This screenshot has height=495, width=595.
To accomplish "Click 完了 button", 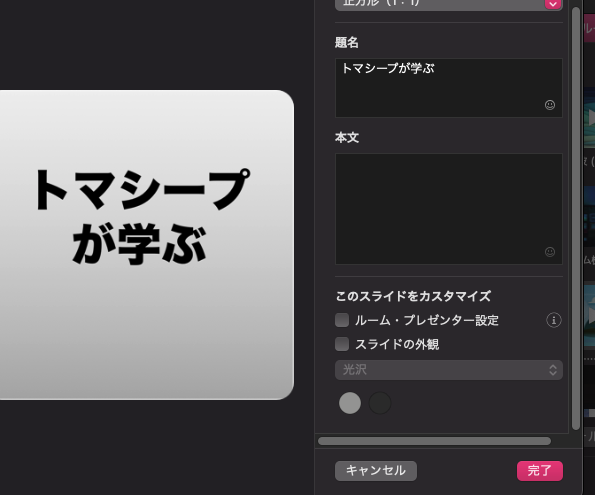I will click(x=540, y=471).
